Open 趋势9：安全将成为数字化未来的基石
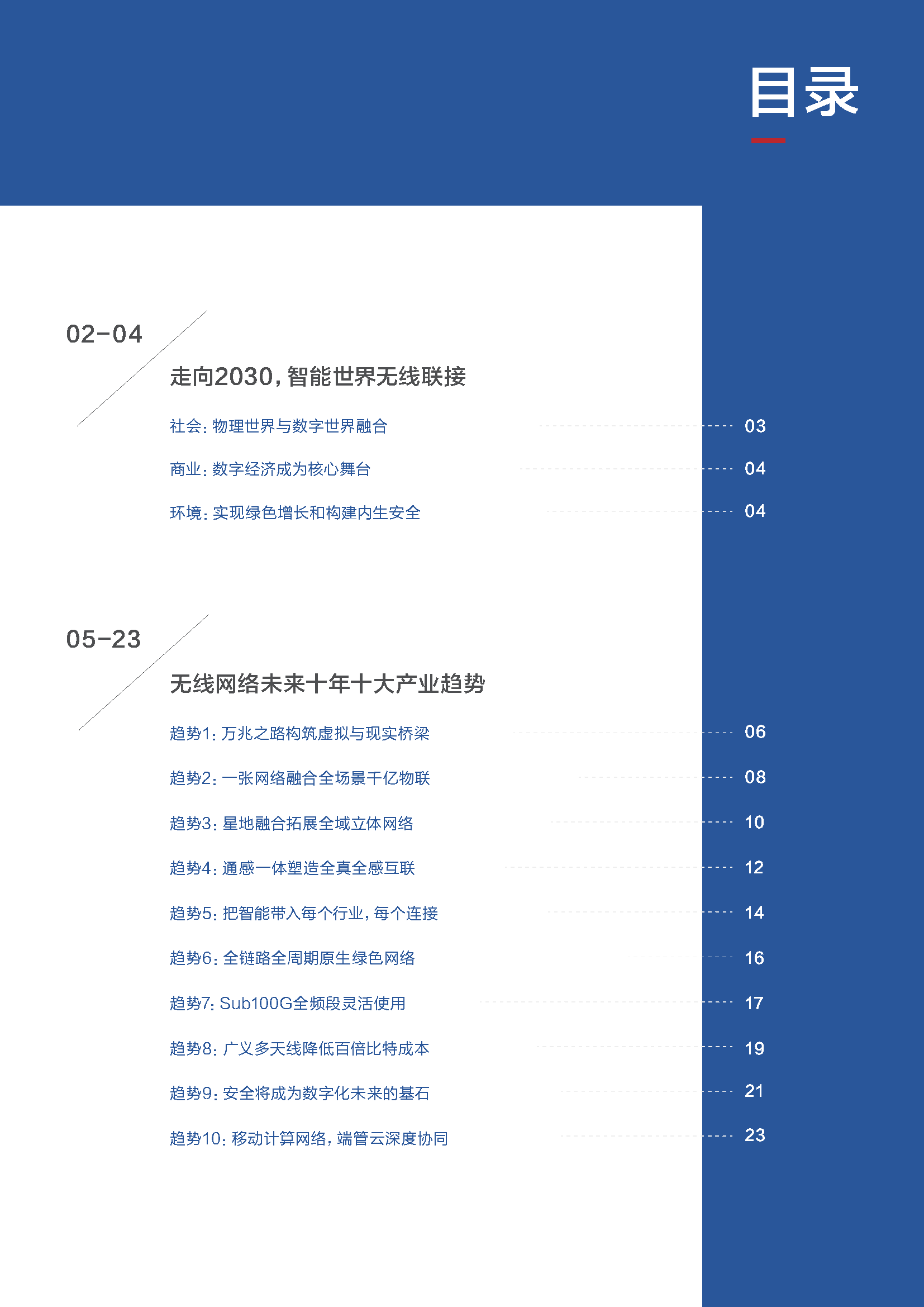This screenshot has height=1307, width=924. [301, 1094]
